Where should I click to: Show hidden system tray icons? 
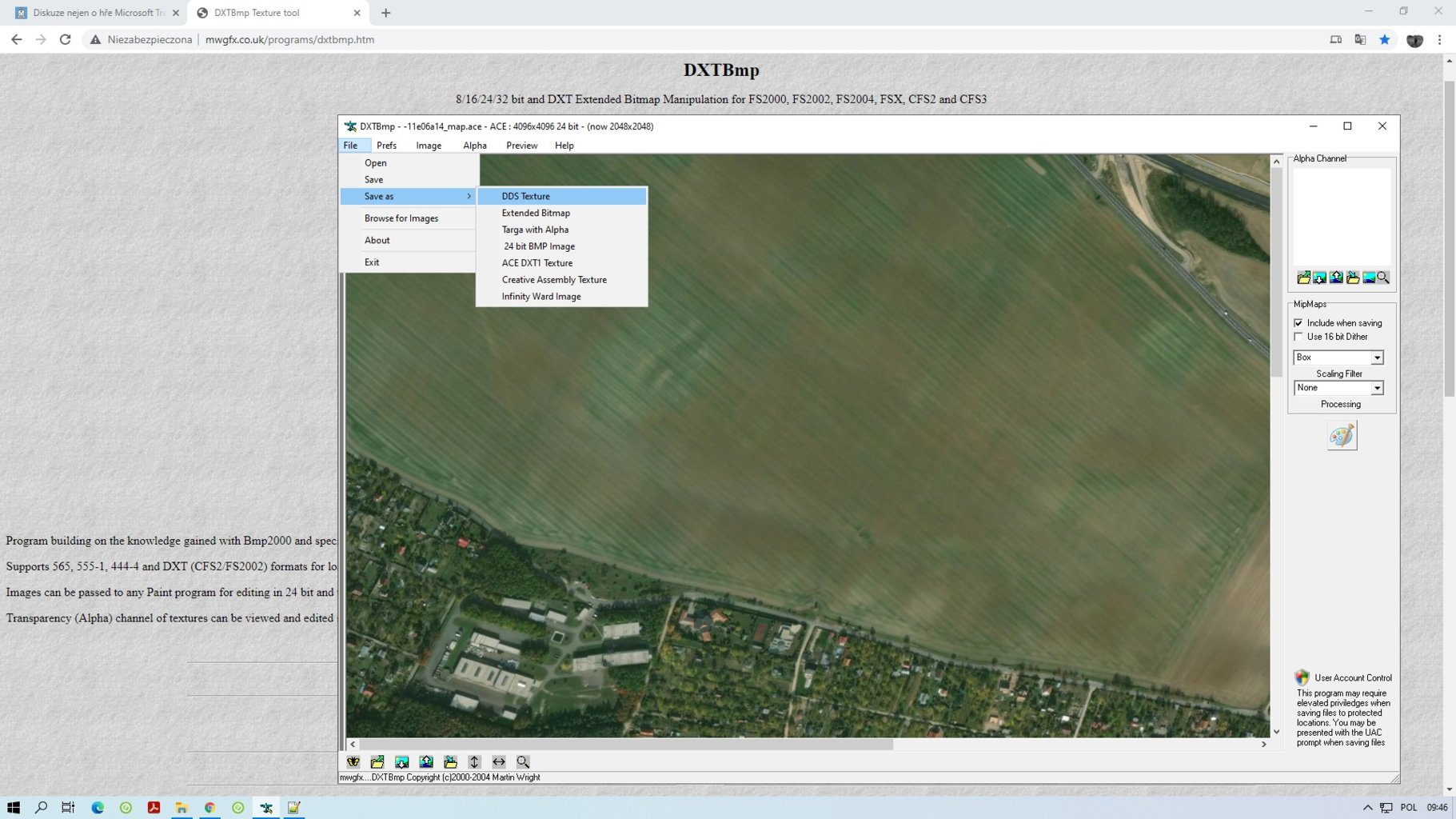(x=1367, y=808)
